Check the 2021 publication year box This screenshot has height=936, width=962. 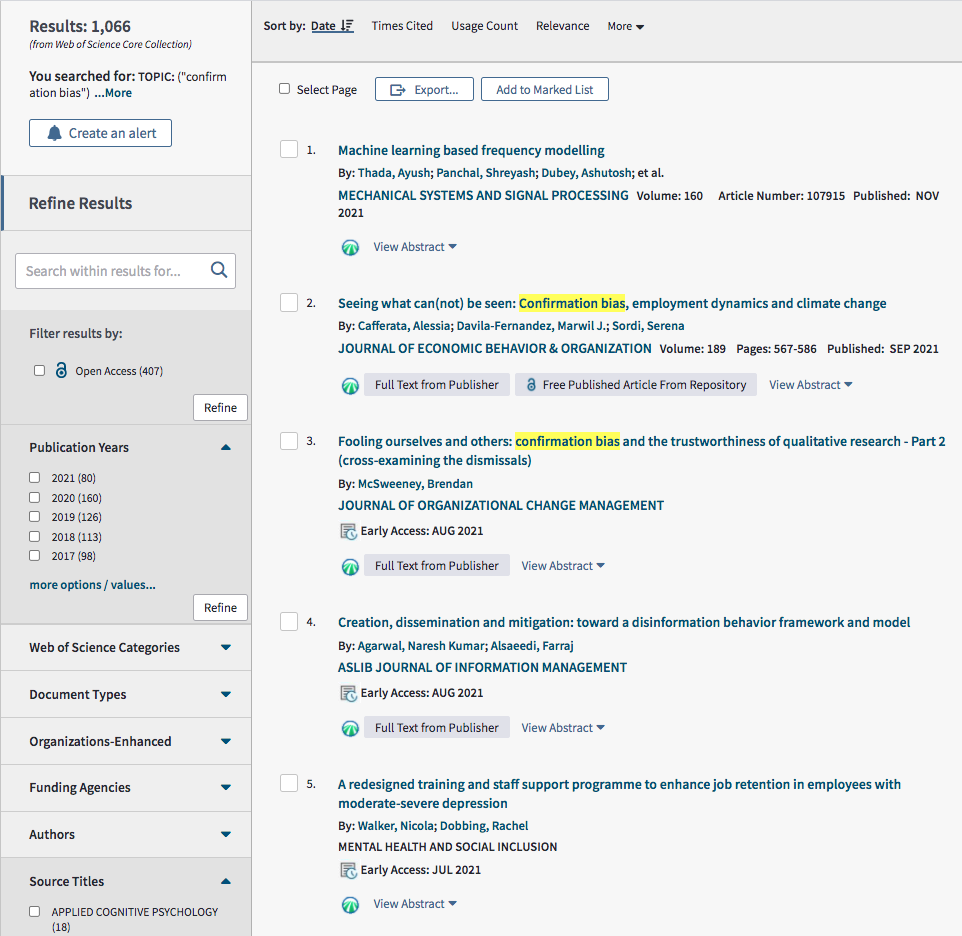coord(35,478)
